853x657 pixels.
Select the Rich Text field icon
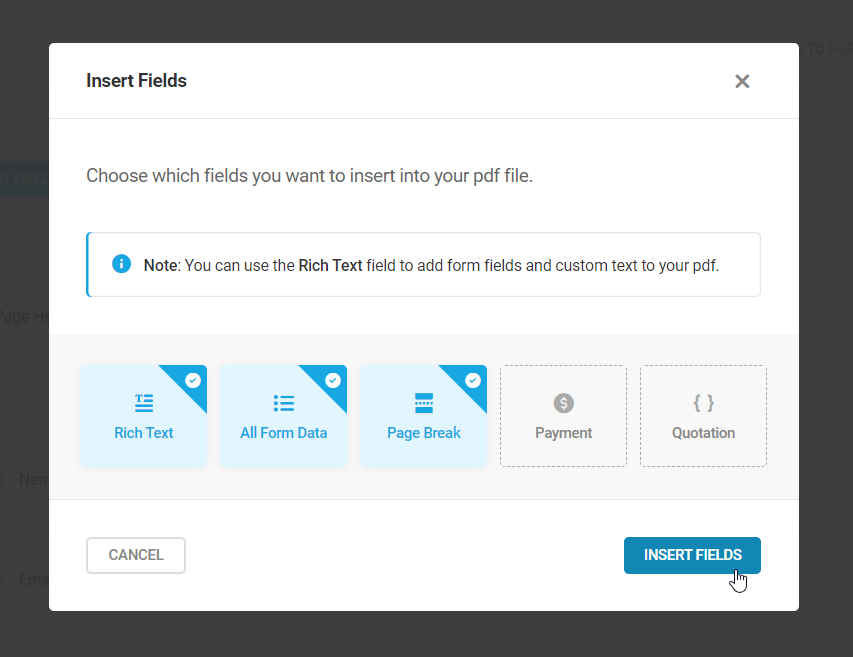(143, 405)
